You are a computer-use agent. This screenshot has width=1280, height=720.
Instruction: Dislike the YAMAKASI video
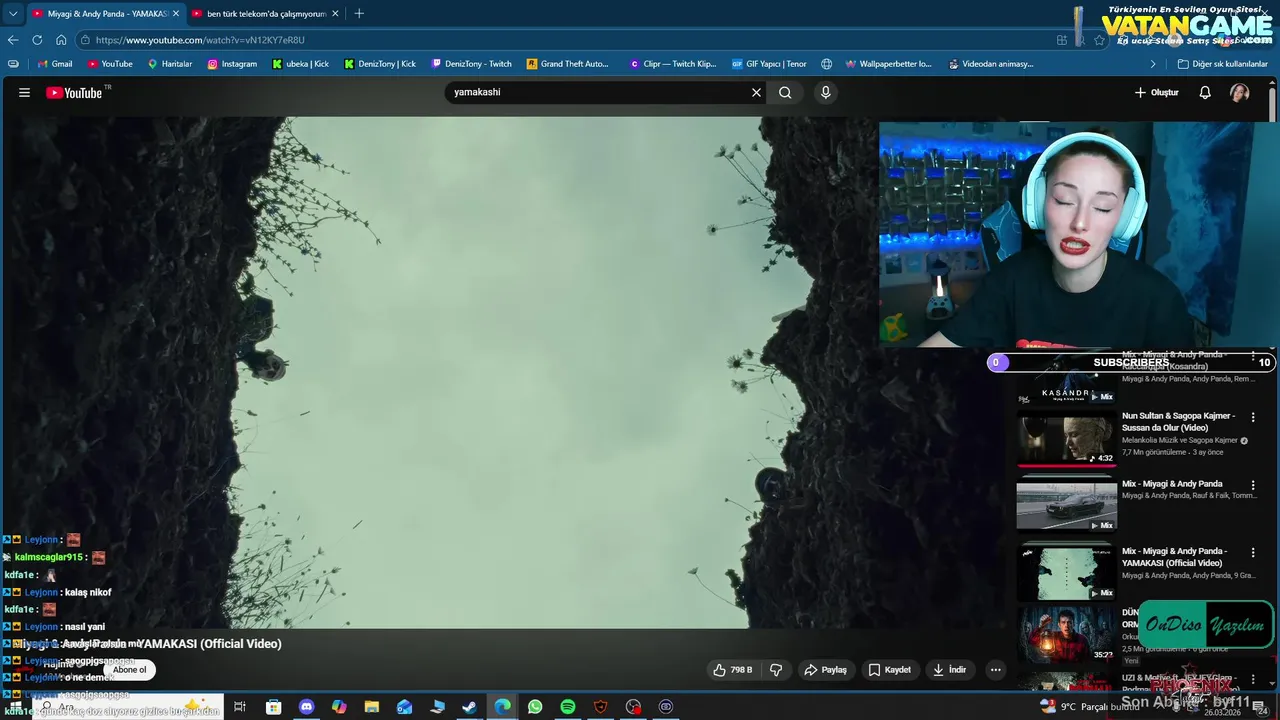(776, 670)
